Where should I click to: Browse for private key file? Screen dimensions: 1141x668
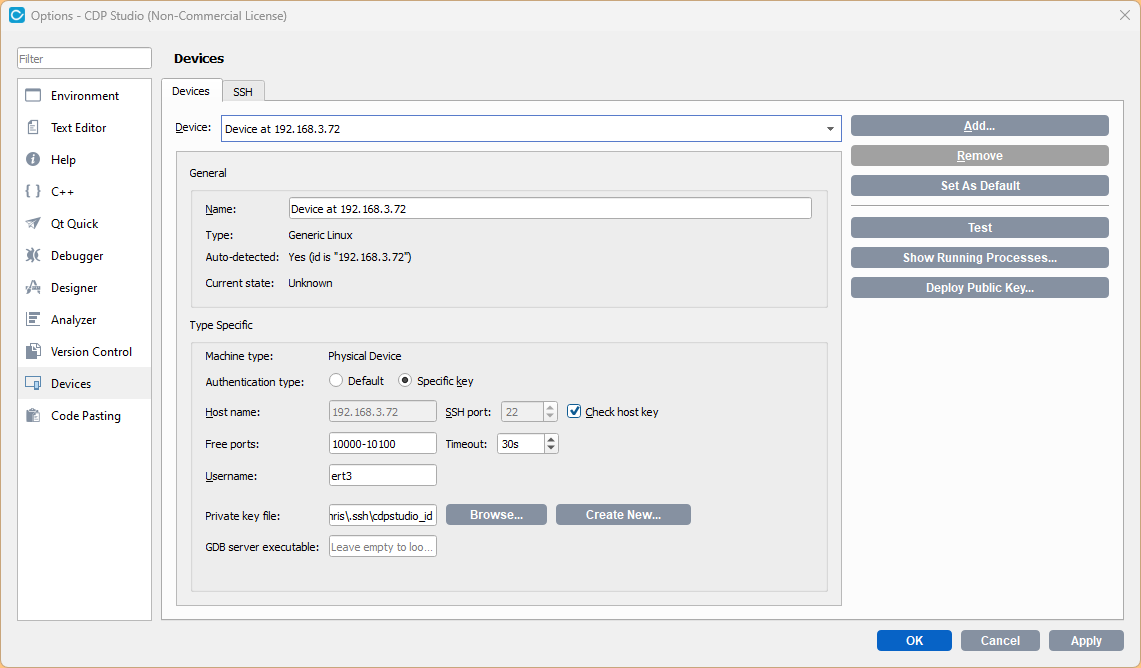pyautogui.click(x=496, y=514)
